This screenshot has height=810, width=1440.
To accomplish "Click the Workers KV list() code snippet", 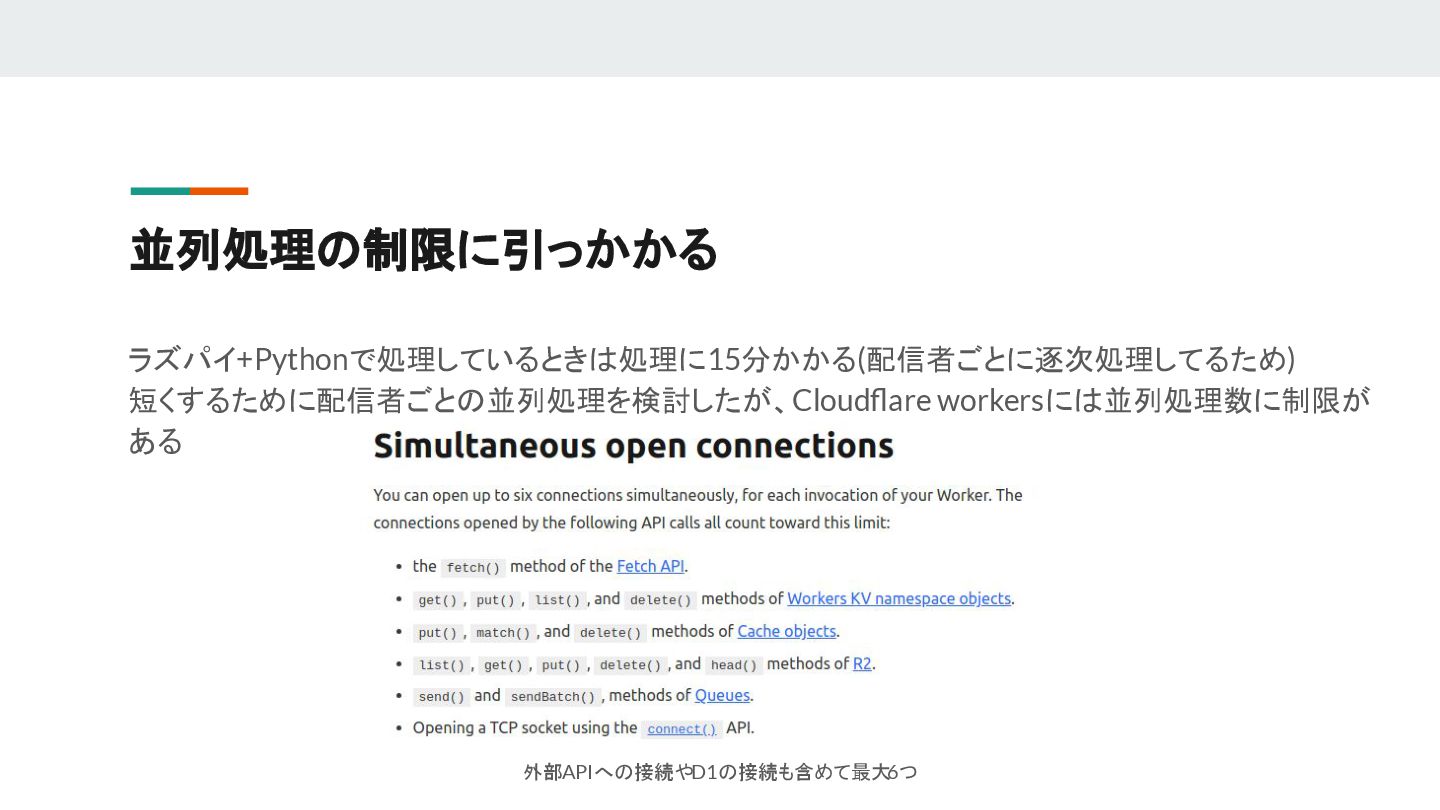I will [x=557, y=600].
